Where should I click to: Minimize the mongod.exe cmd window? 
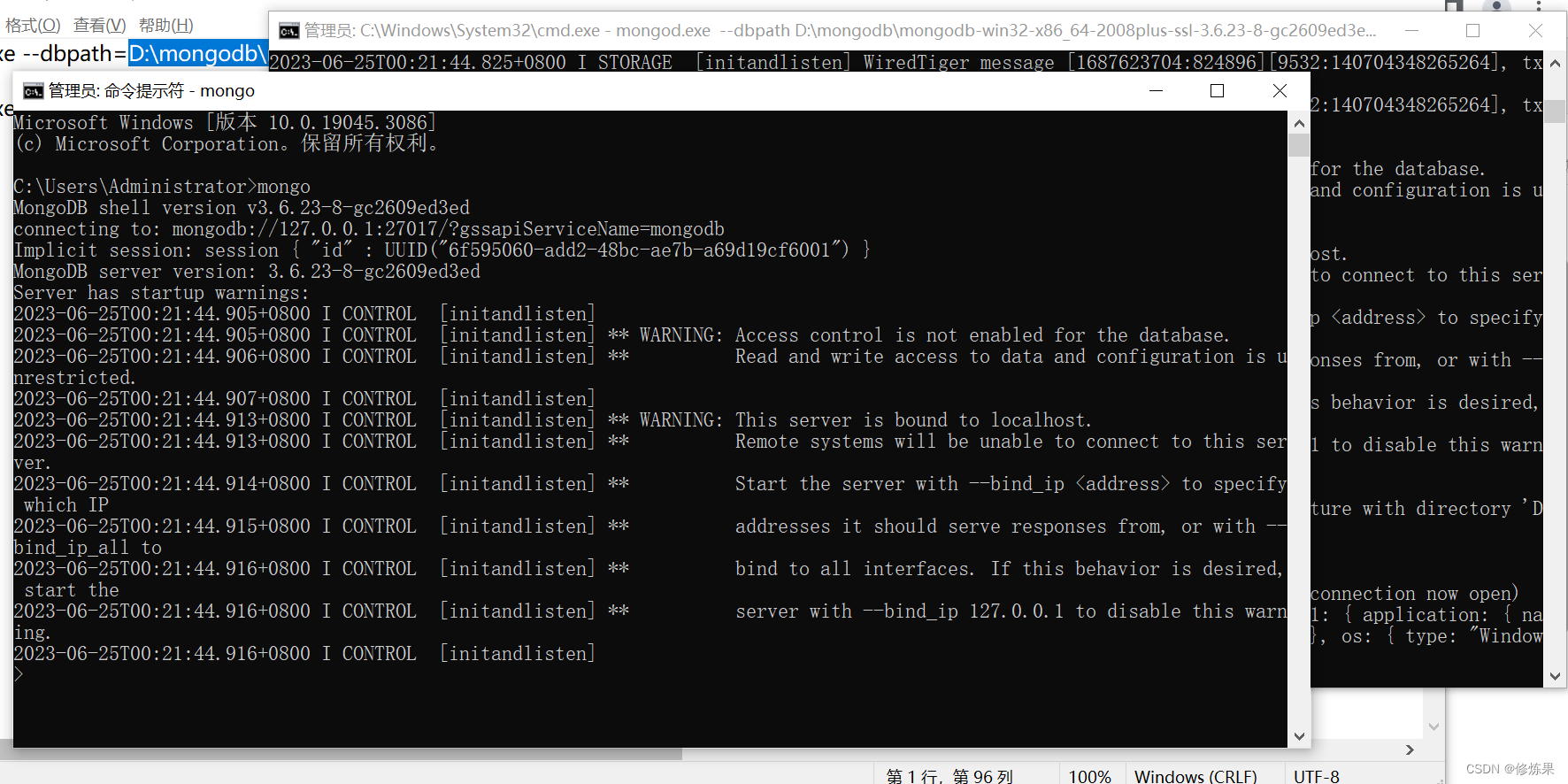point(1411,31)
